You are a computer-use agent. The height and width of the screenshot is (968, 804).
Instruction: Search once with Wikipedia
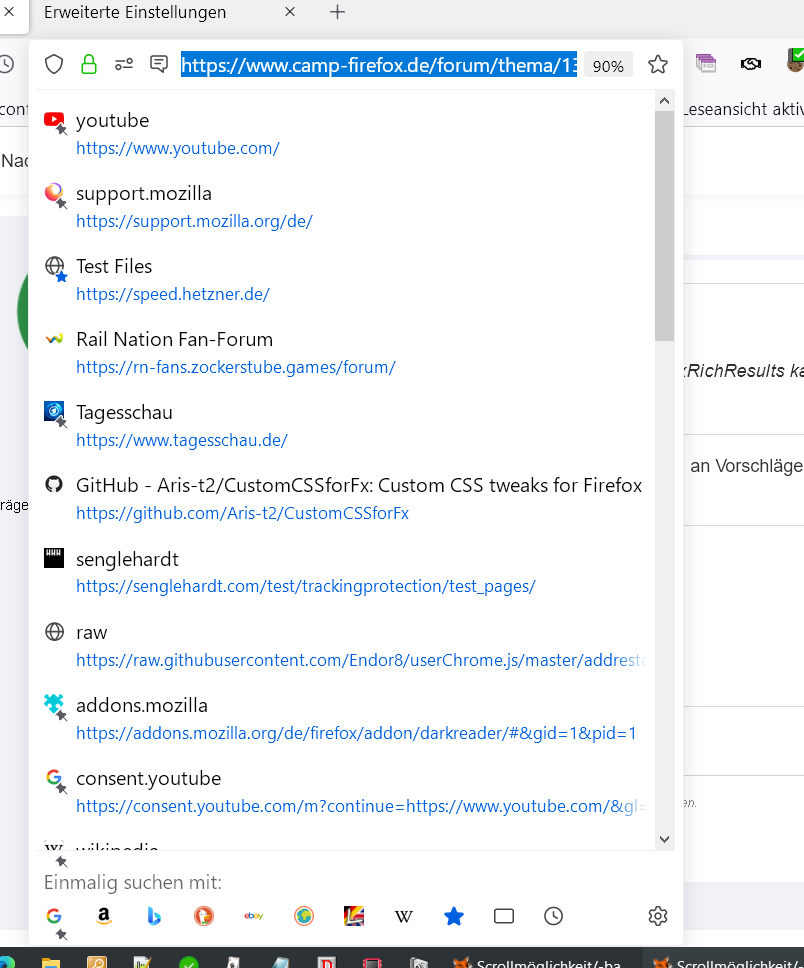[404, 916]
